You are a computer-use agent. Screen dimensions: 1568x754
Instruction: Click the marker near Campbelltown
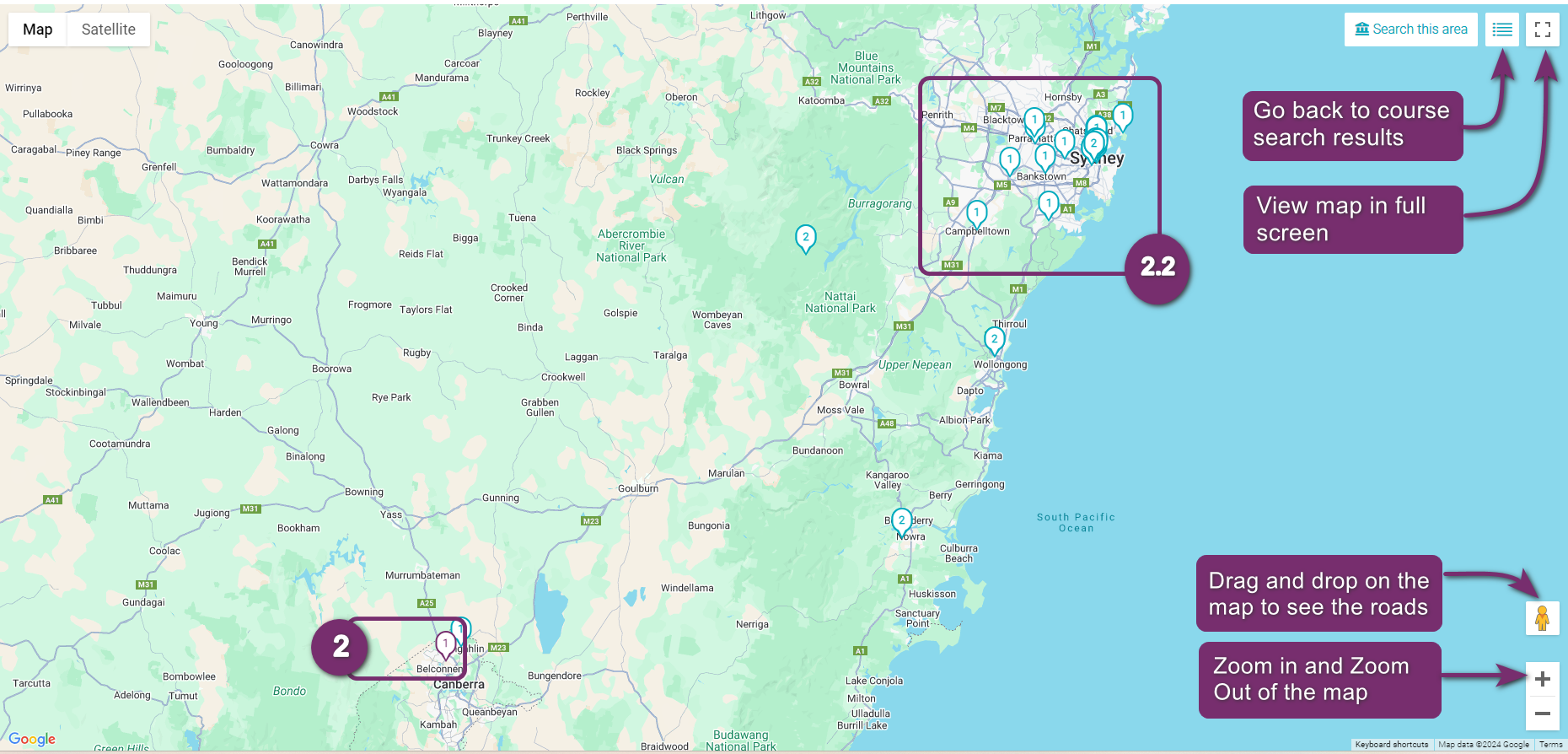(x=976, y=213)
